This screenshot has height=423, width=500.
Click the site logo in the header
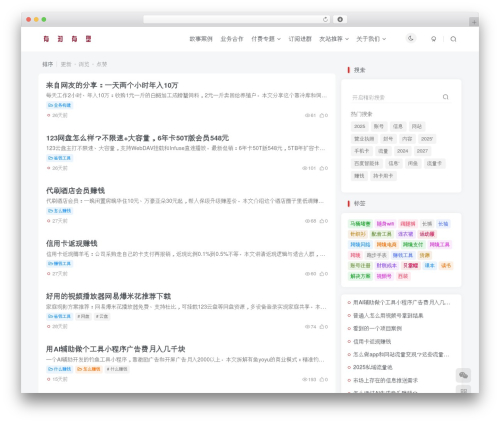pos(67,39)
